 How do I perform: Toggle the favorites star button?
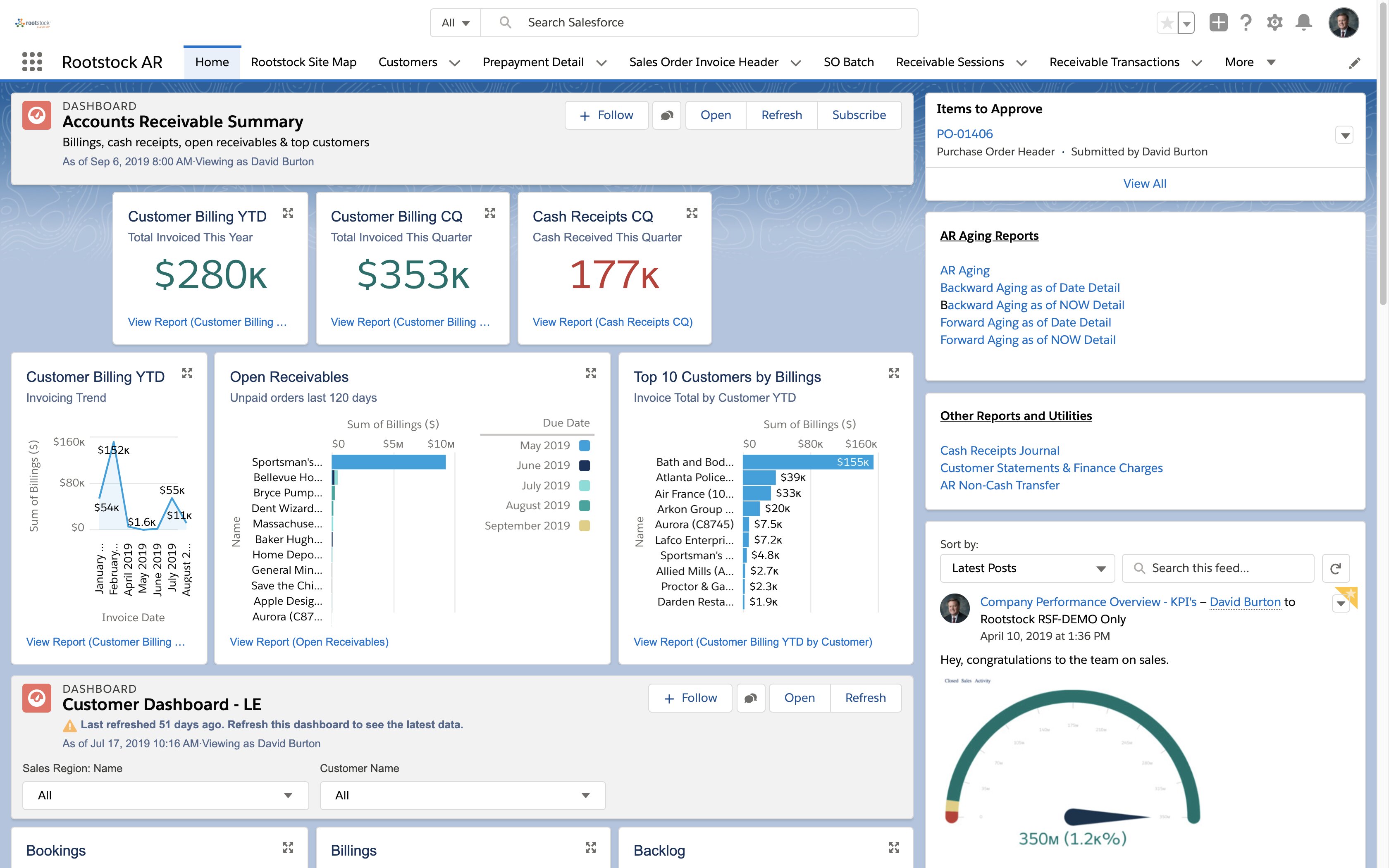click(x=1167, y=23)
